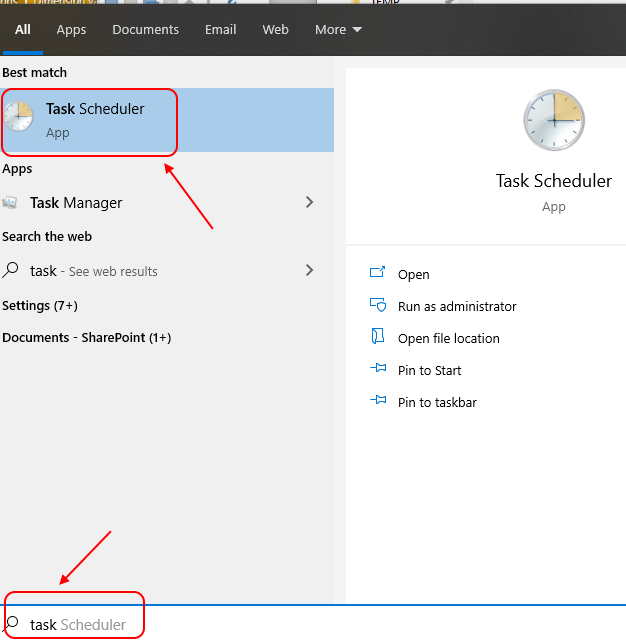This screenshot has height=640, width=626.
Task: Expand the More dropdown menu
Action: point(338,30)
